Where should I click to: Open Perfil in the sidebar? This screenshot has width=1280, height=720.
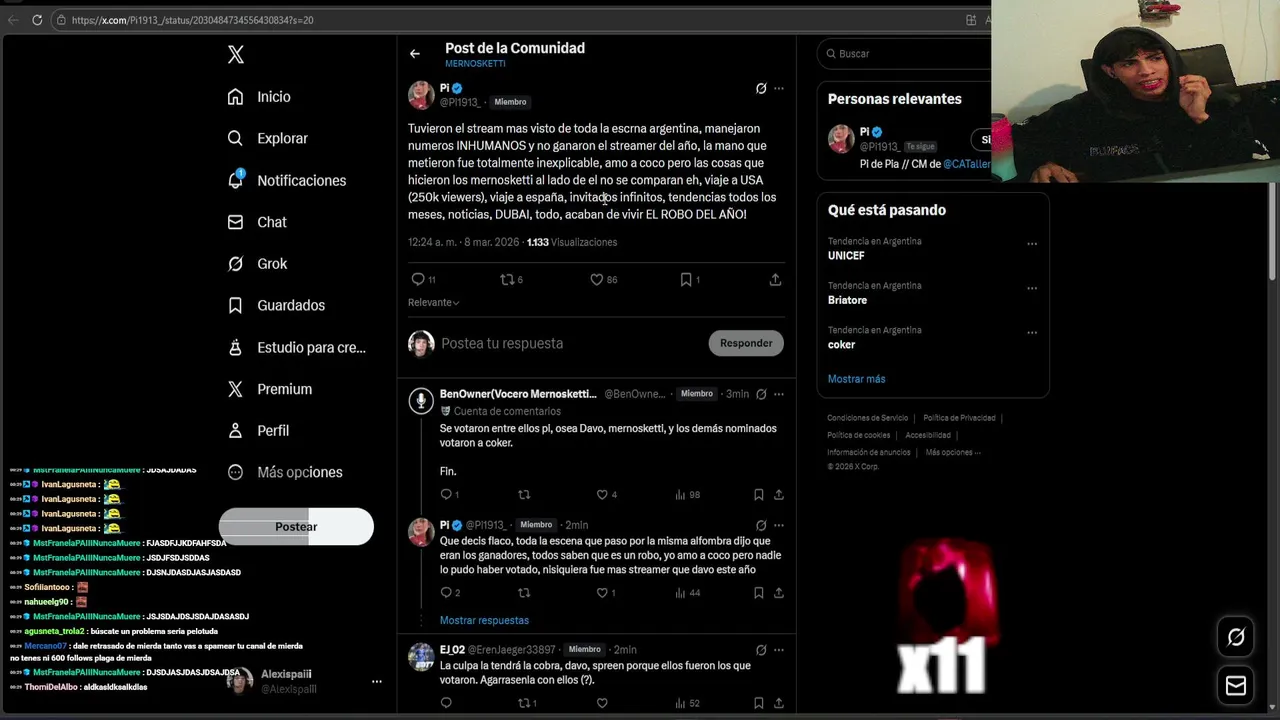pyautogui.click(x=258, y=430)
